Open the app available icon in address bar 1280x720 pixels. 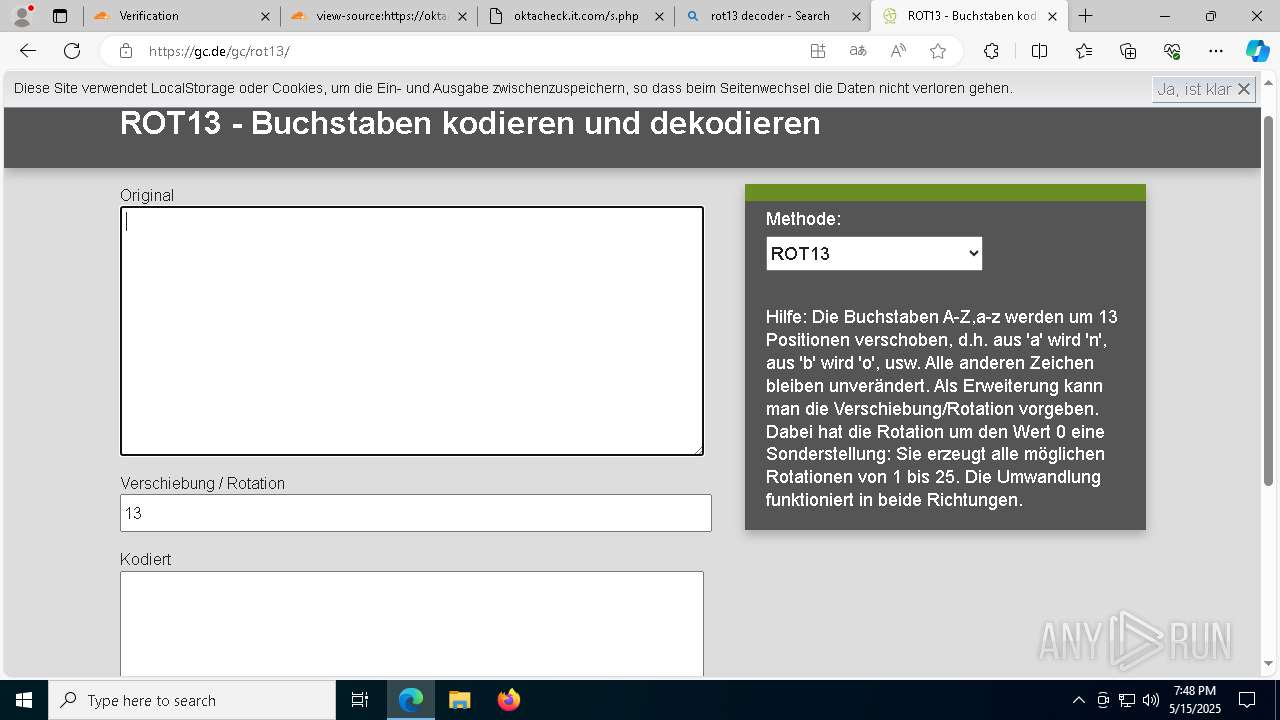point(818,51)
